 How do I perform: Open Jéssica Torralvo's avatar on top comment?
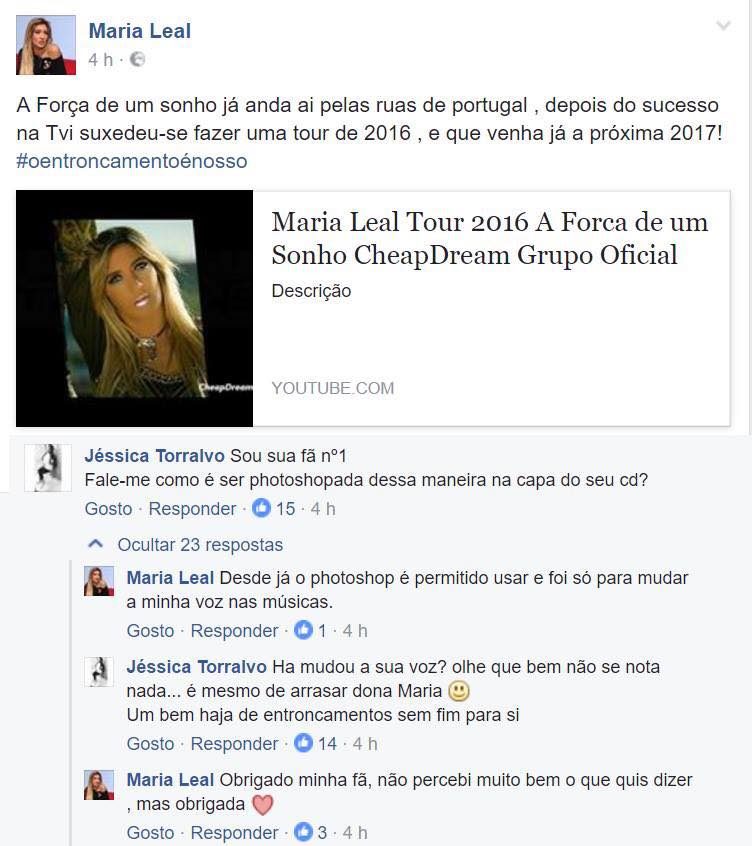coord(48,467)
